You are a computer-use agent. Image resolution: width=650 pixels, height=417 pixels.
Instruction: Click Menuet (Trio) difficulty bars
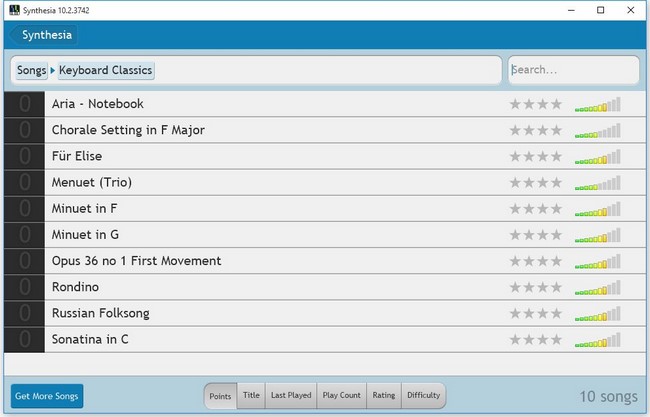coord(598,183)
